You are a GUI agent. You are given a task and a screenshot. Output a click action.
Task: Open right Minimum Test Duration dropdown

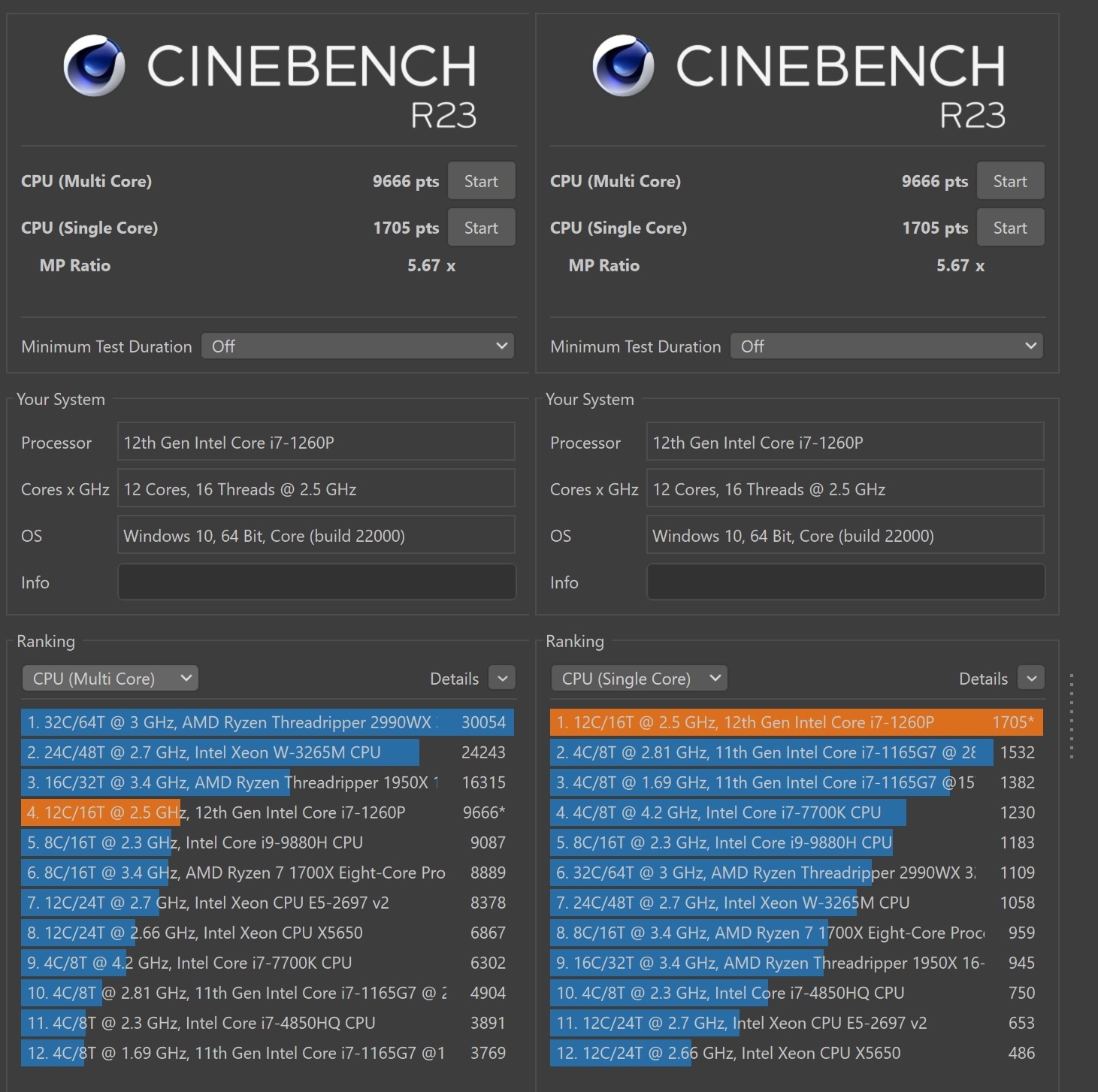887,346
